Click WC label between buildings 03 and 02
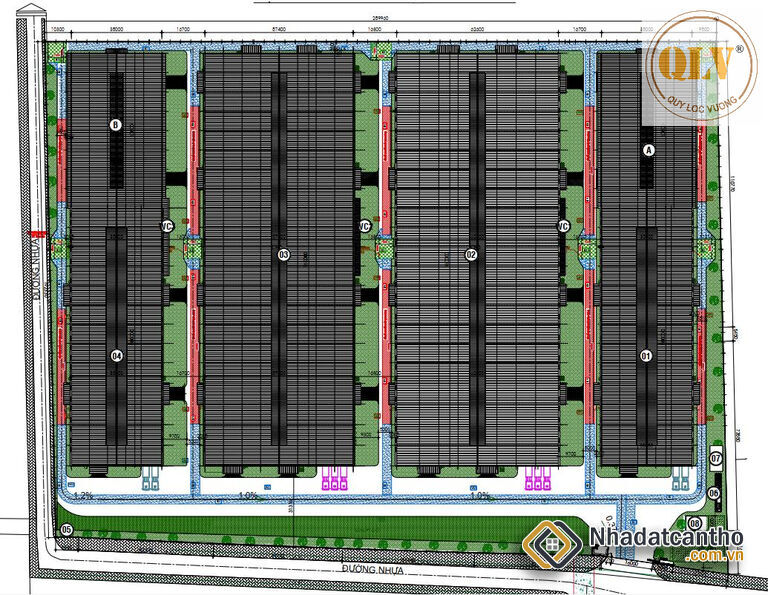 (365, 227)
